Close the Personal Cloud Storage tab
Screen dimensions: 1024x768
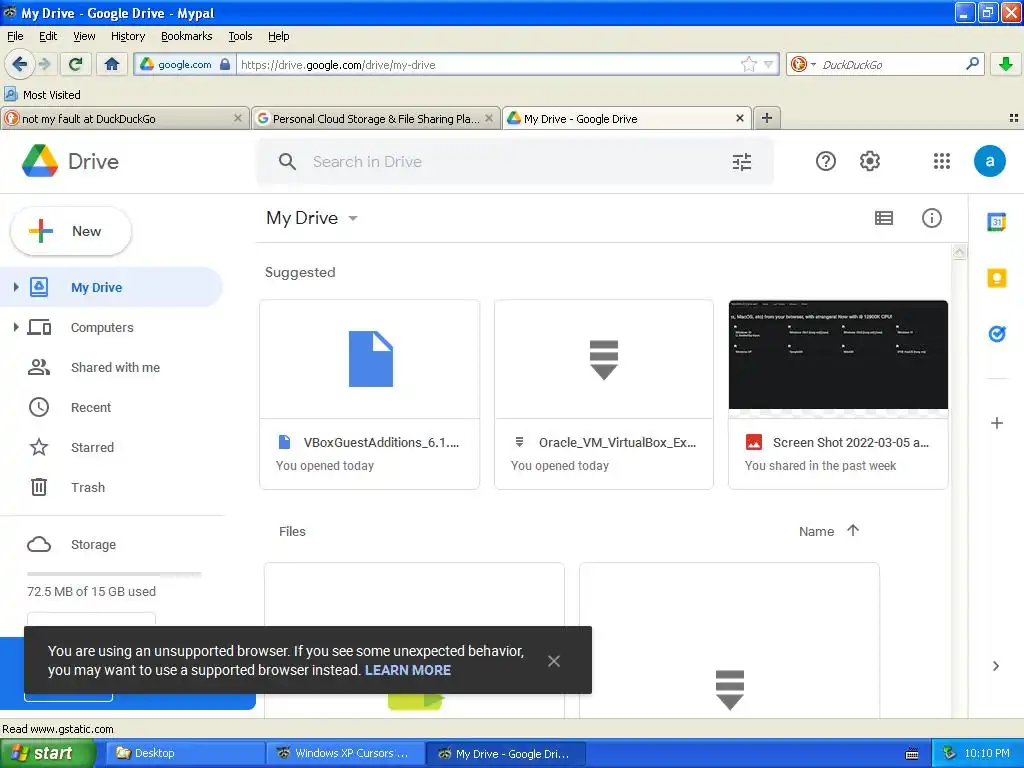488,118
